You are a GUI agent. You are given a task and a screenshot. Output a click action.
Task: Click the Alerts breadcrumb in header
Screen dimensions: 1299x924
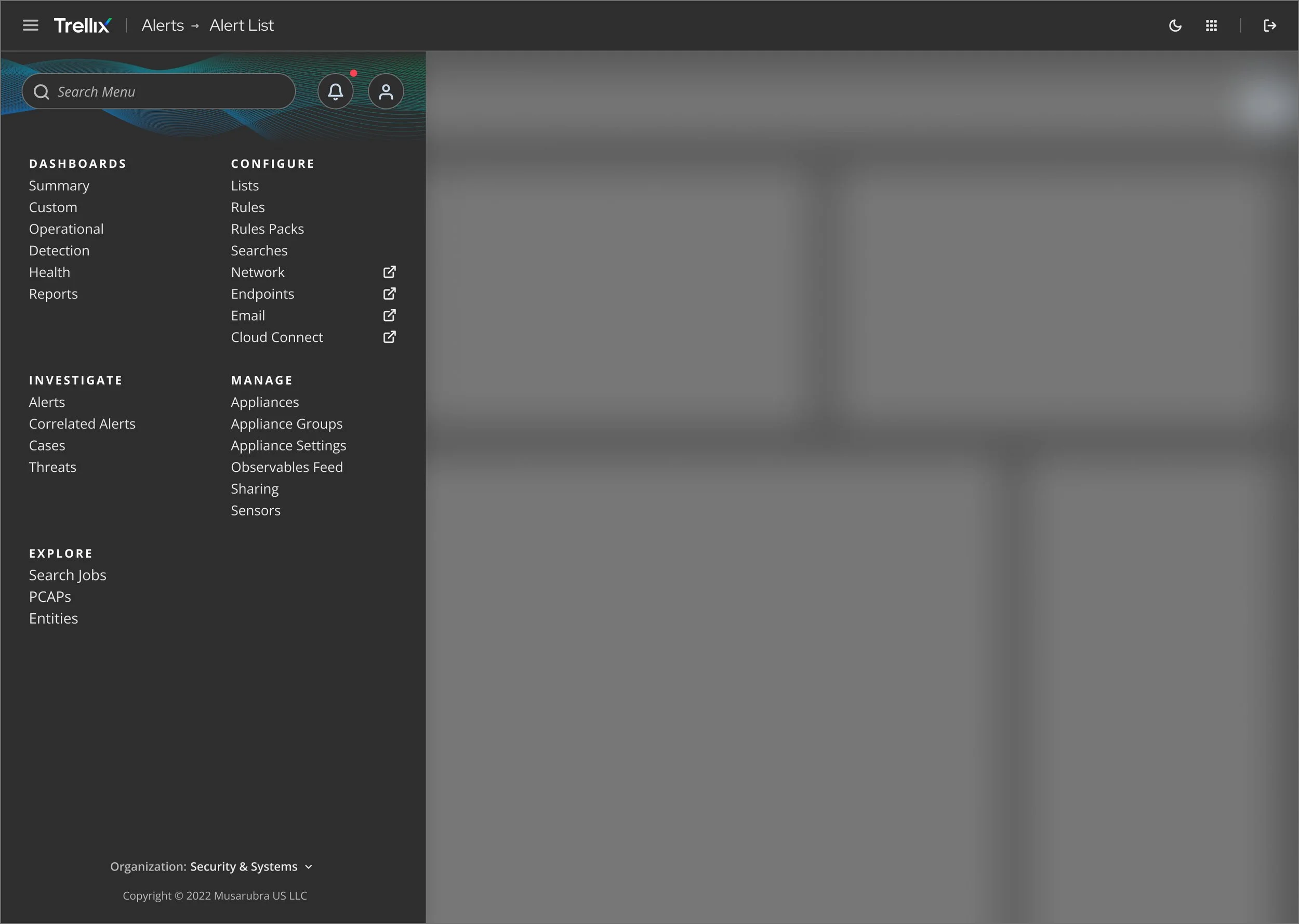[x=163, y=25]
